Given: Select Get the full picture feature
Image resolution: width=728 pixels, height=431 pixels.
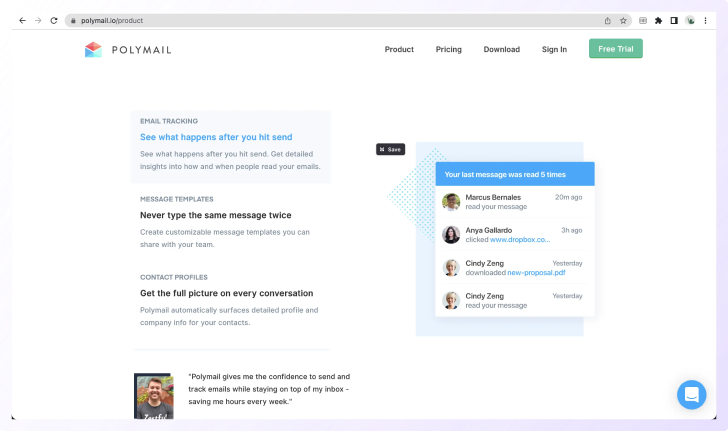Looking at the screenshot, I should pos(226,293).
